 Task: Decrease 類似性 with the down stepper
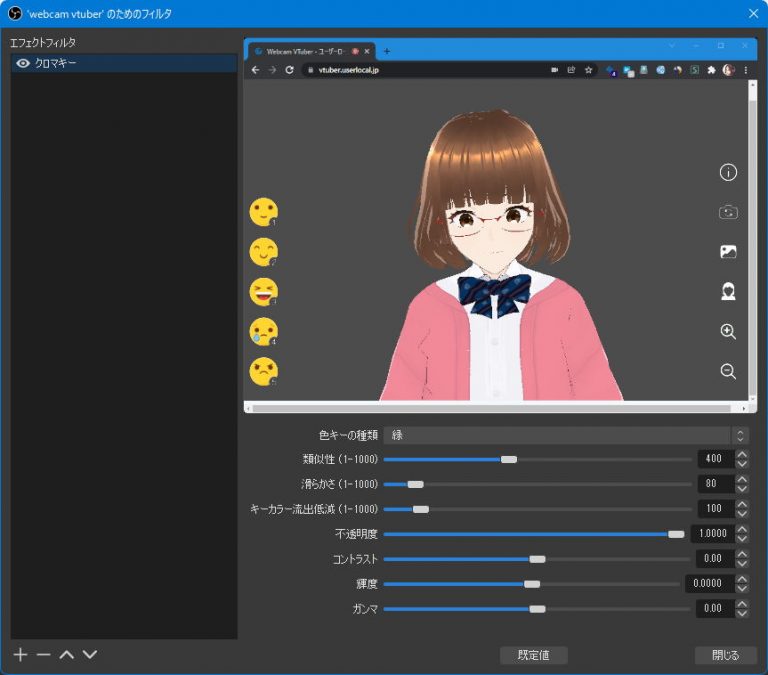742,464
